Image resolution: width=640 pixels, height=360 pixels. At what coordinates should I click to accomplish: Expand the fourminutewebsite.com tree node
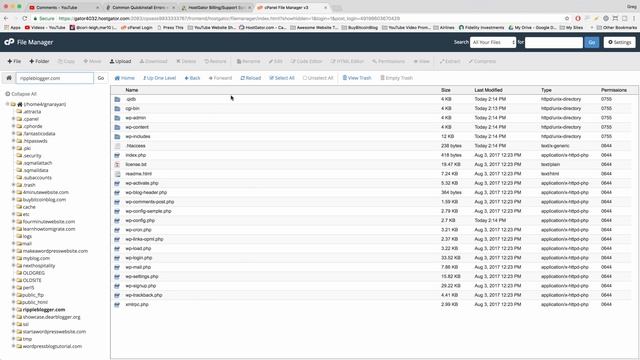13,222
